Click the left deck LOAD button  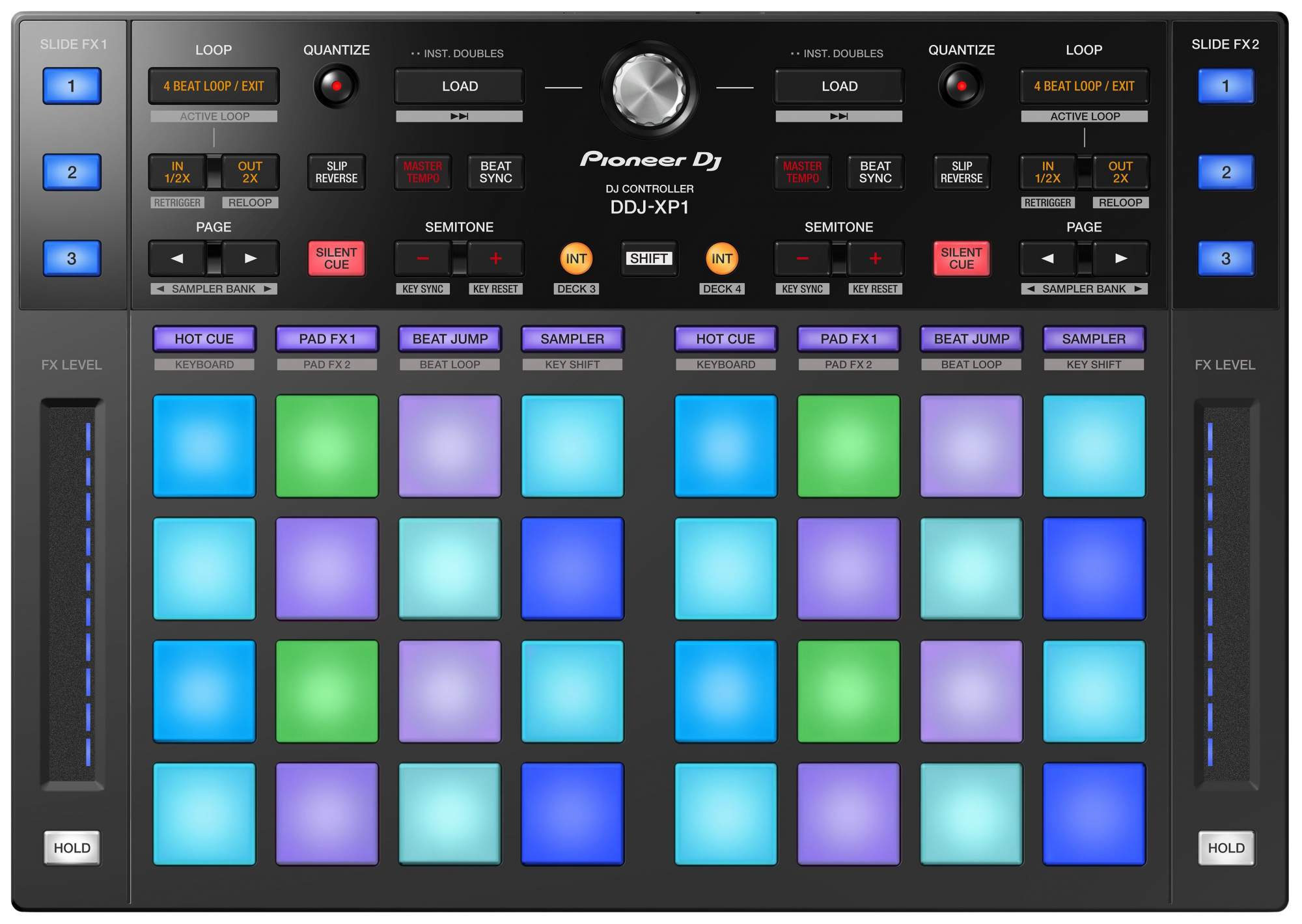(x=459, y=86)
